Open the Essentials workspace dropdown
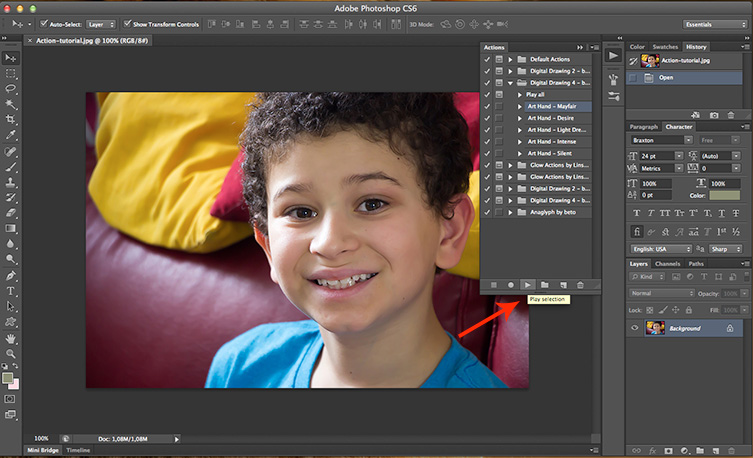The image size is (753, 458). coord(714,24)
